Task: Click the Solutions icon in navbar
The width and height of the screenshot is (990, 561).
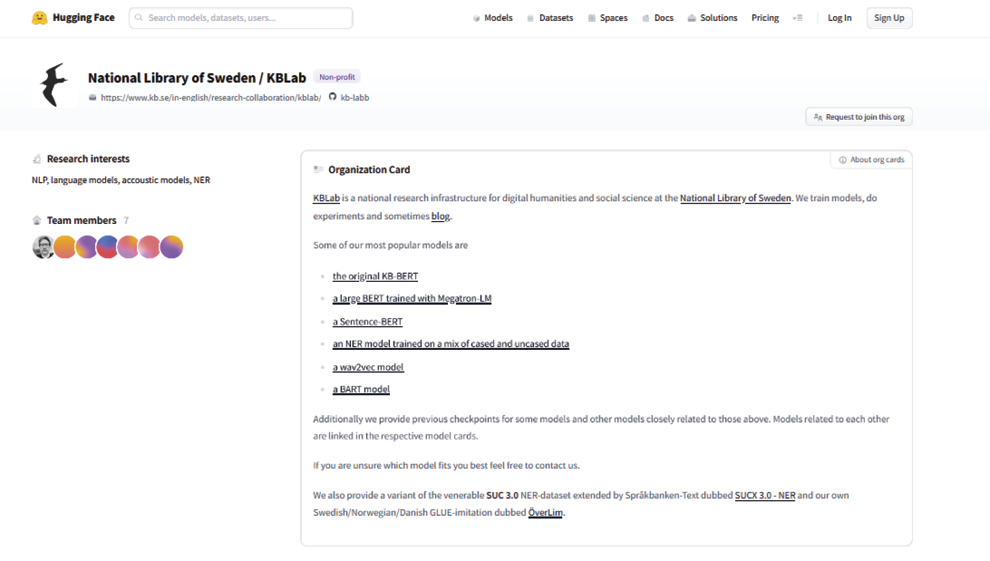Action: [692, 18]
